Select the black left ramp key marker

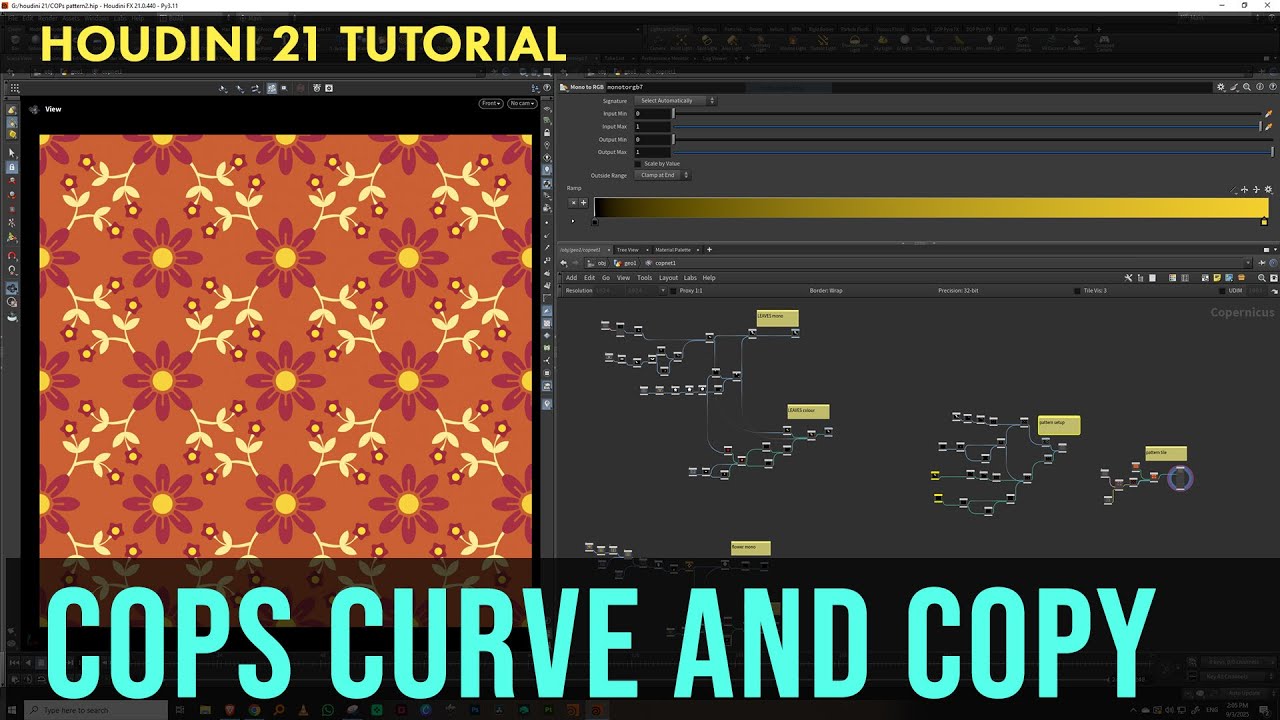point(595,222)
